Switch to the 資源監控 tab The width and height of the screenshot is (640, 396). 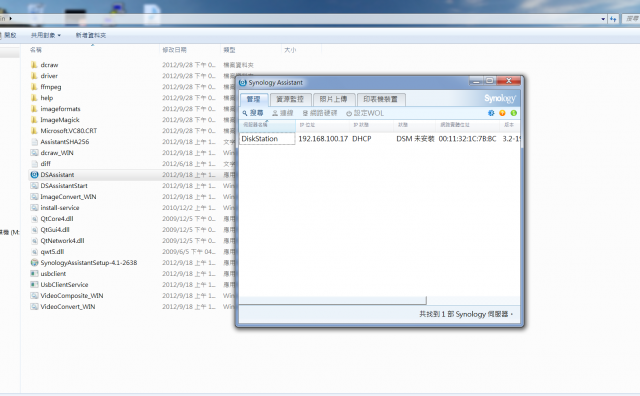(290, 99)
